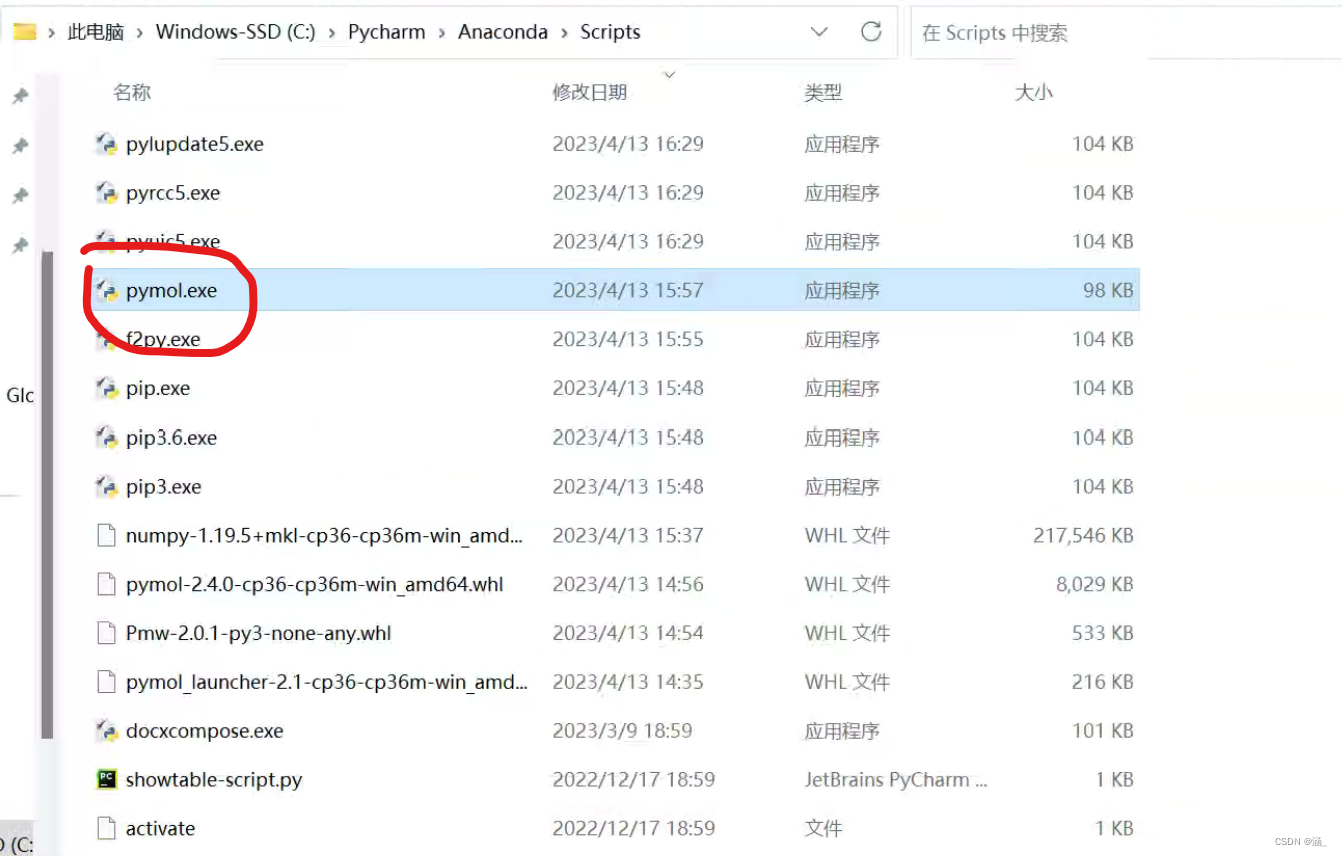Click the numpy whl file icon
The image size is (1342, 856).
click(x=106, y=536)
